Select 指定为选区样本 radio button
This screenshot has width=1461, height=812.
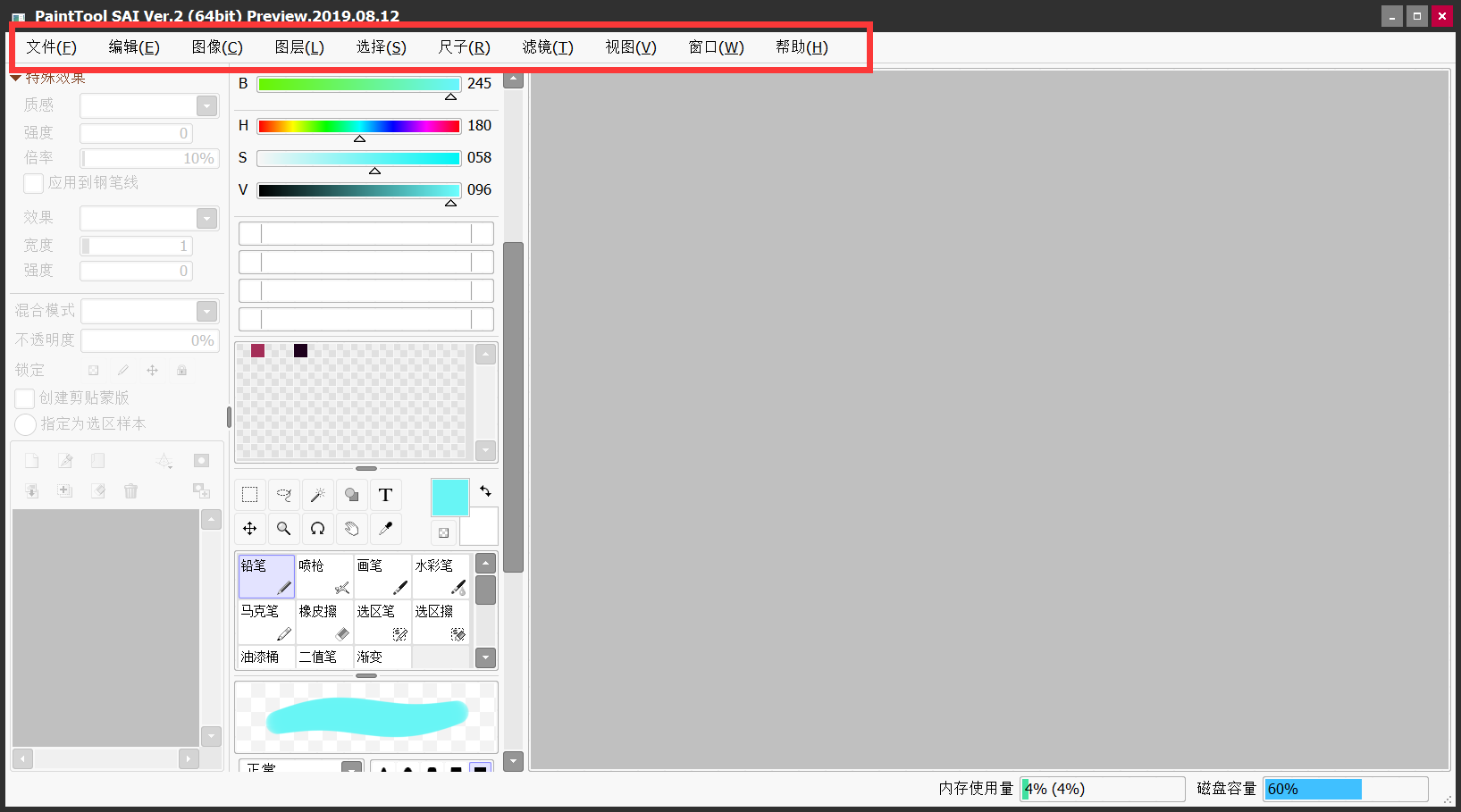pos(25,424)
